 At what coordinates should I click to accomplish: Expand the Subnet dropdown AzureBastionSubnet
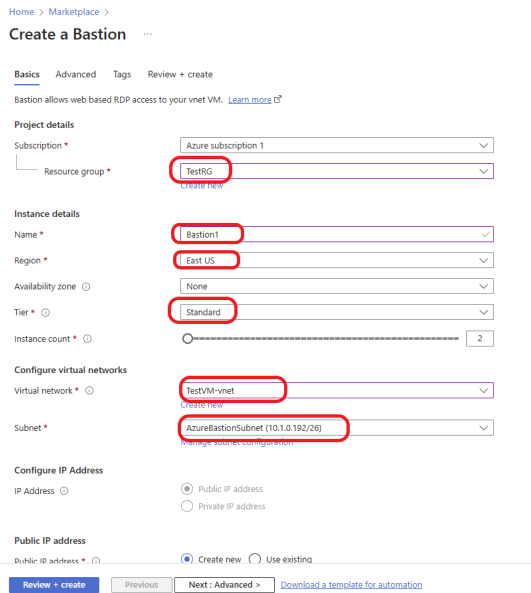(x=337, y=428)
